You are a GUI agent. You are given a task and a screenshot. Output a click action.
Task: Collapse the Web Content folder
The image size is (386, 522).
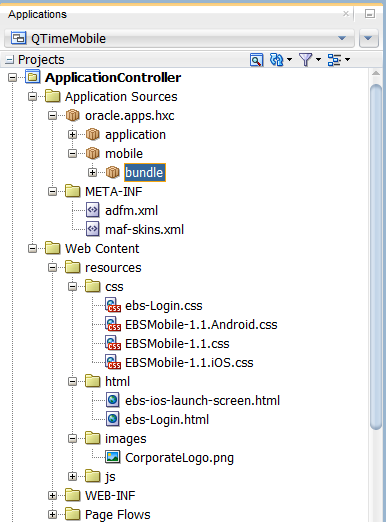coord(32,249)
